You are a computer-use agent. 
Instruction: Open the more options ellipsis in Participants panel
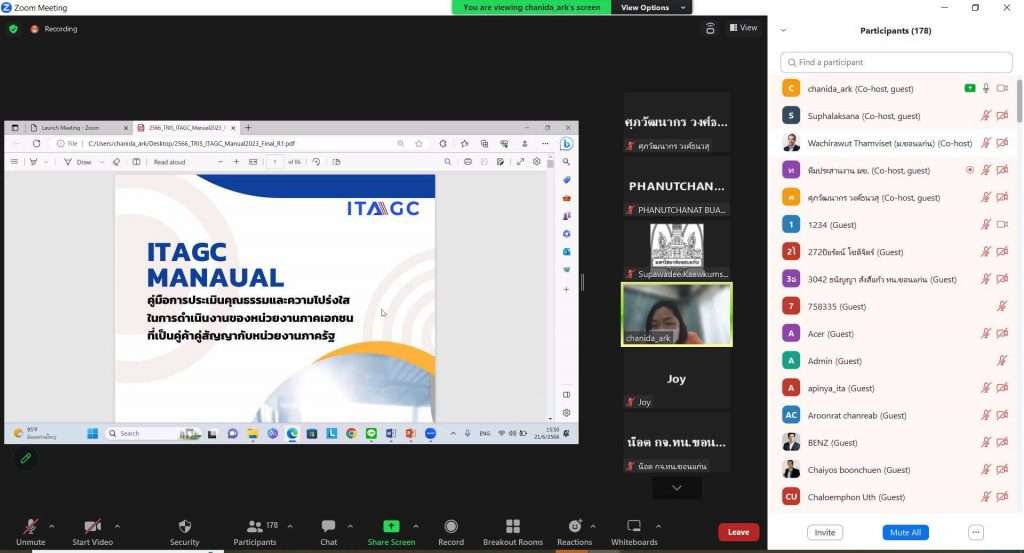[x=976, y=532]
